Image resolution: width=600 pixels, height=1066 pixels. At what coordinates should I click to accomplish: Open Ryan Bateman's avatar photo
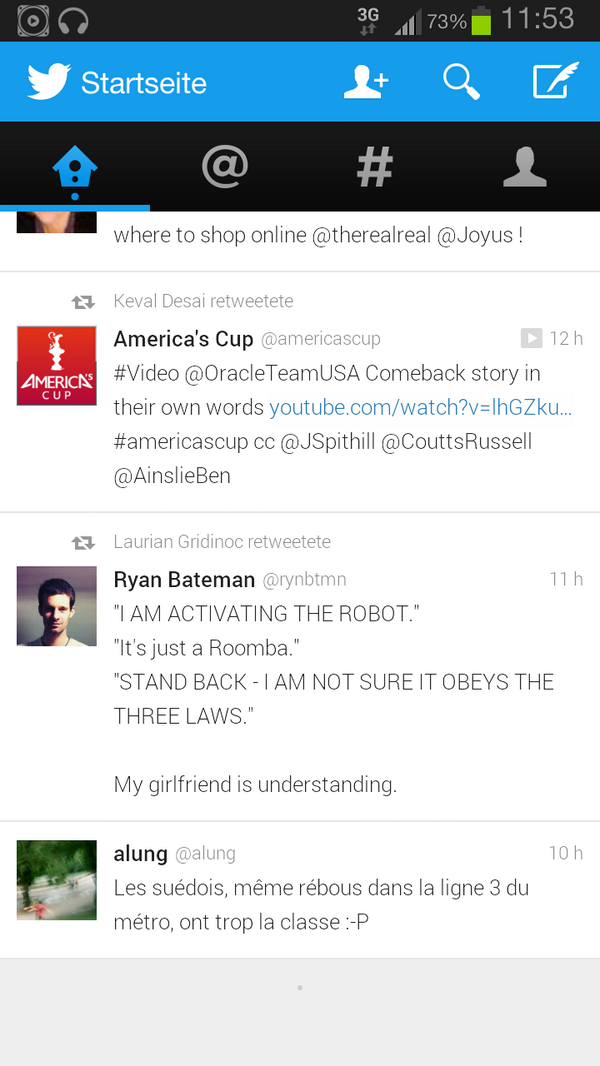[57, 606]
